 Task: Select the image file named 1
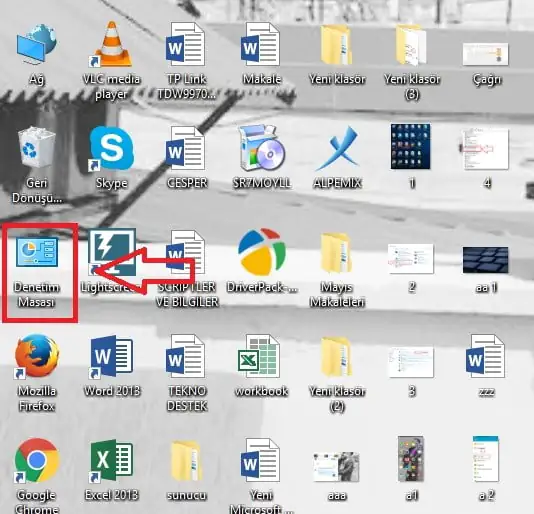(410, 146)
